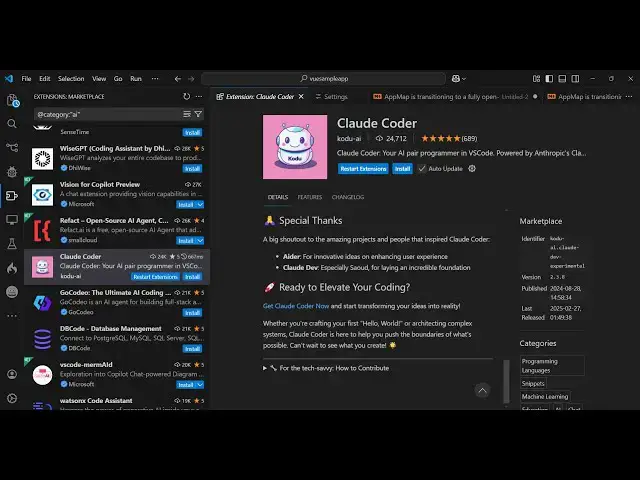The height and width of the screenshot is (480, 640).
Task: Close the Extension: Claude Coder tab
Action: coord(301,96)
